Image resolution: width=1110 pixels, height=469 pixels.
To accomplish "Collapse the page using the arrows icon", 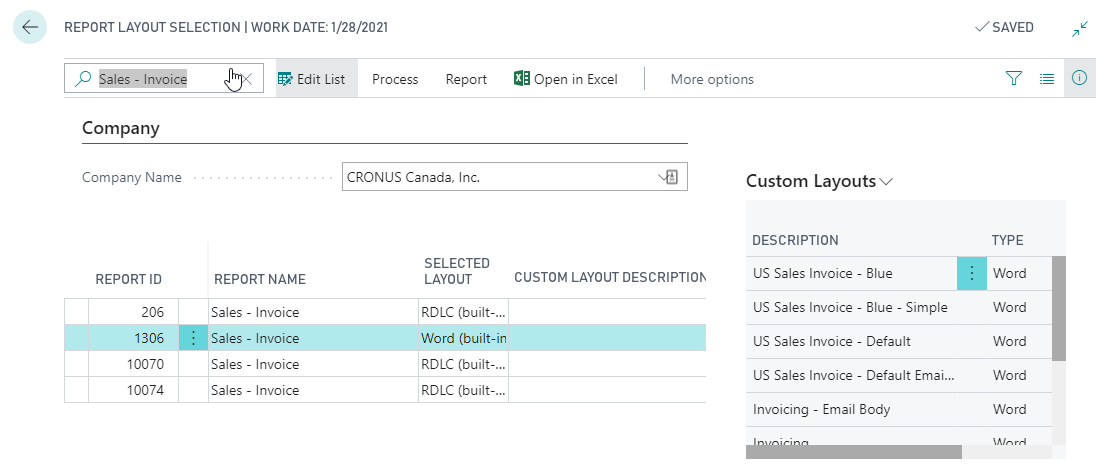I will pyautogui.click(x=1080, y=29).
